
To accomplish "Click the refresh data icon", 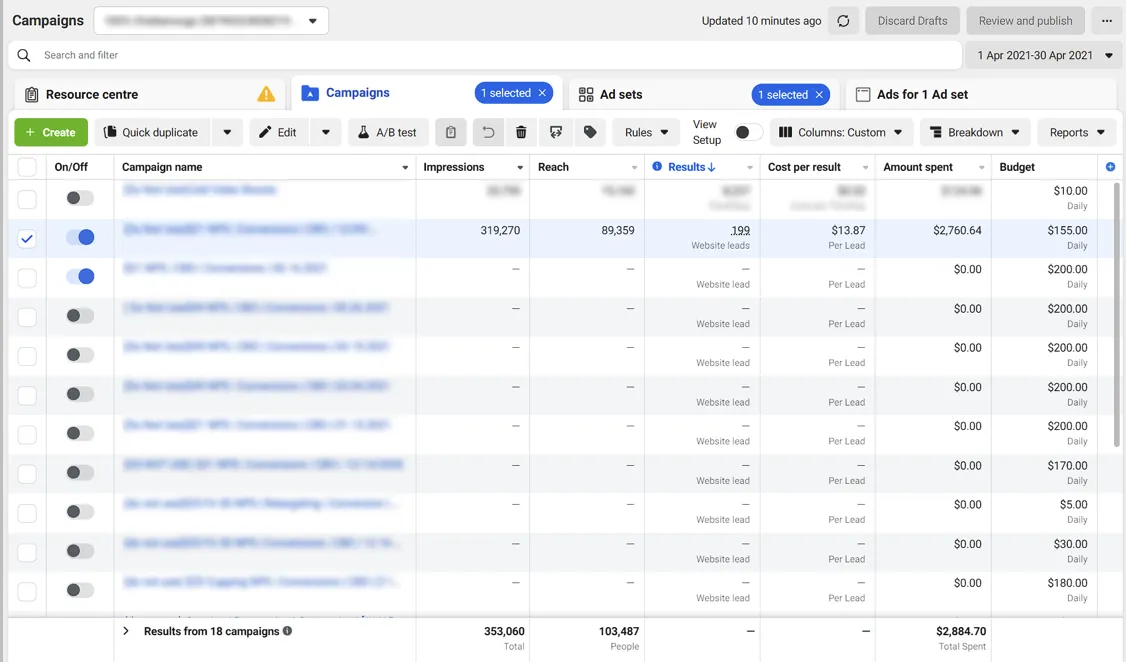I will point(843,21).
